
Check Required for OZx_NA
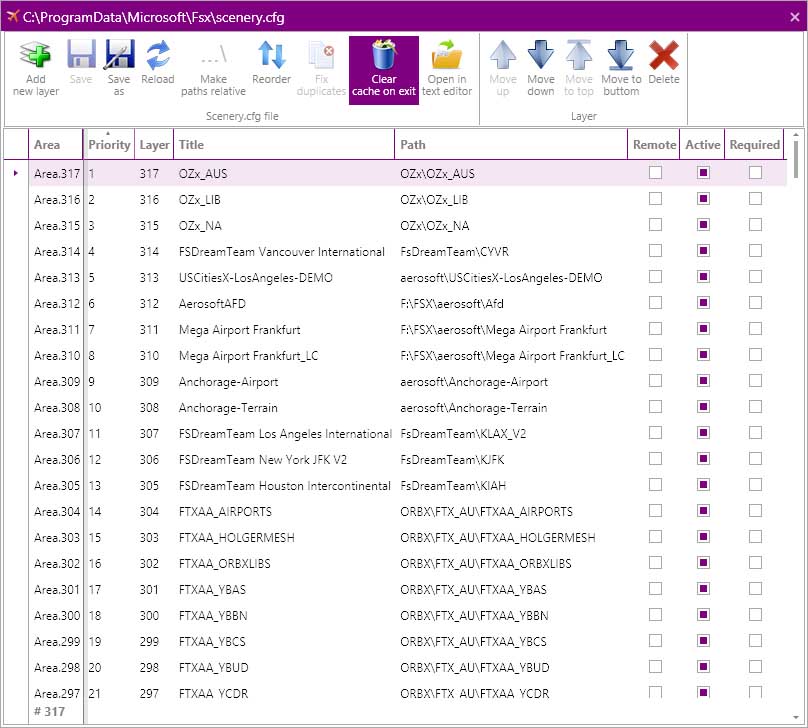click(x=755, y=225)
